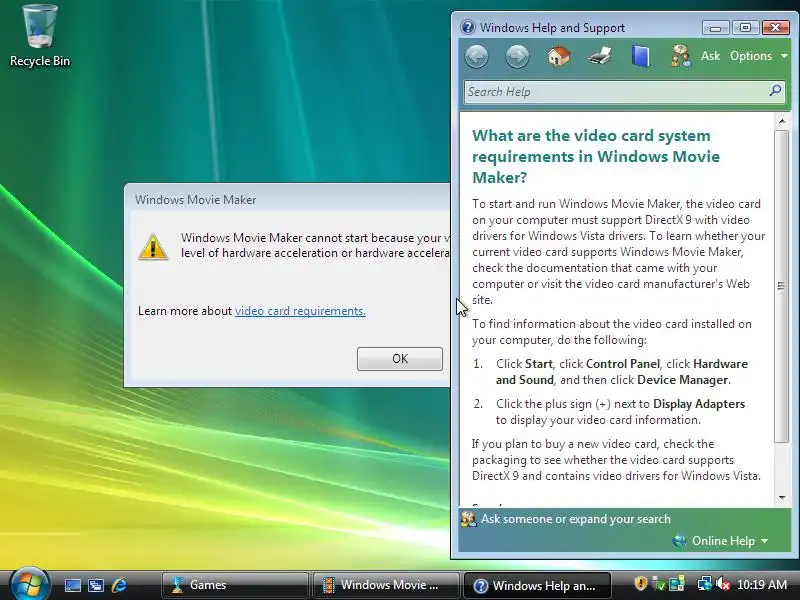The image size is (800, 600).
Task: Click the help content scroll up arrow
Action: coord(782,121)
